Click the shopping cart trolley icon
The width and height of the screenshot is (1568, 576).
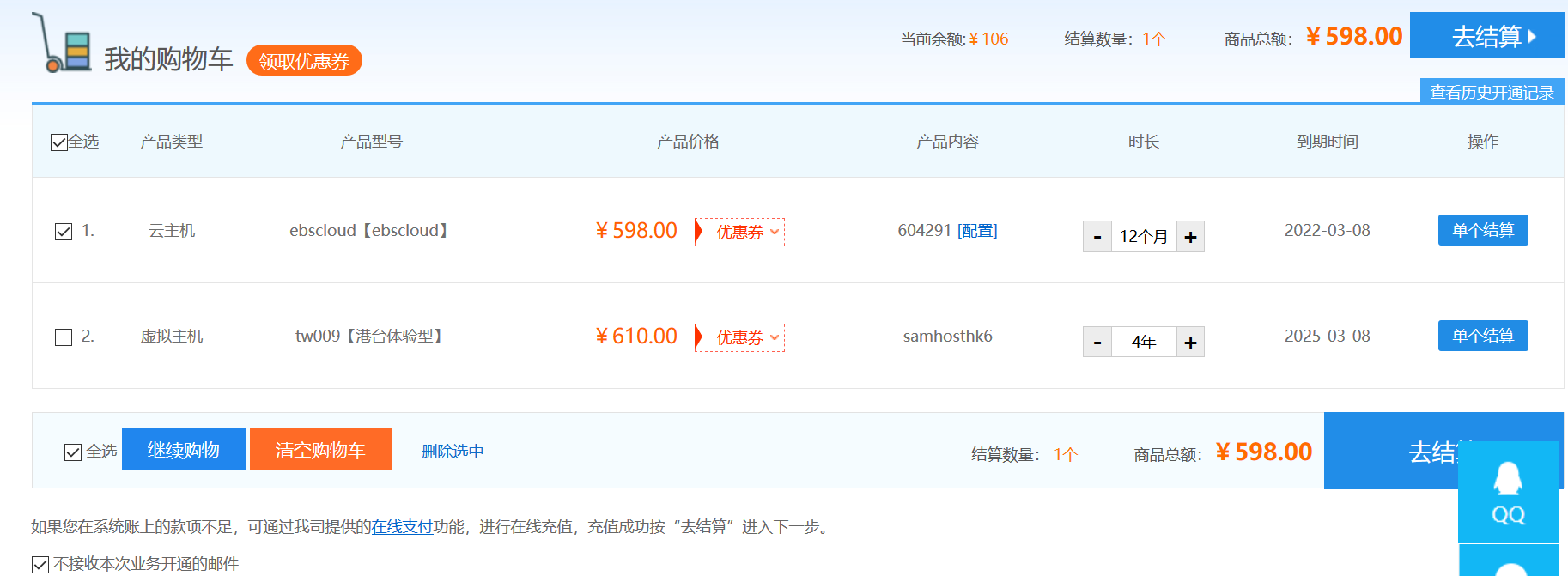point(61,43)
